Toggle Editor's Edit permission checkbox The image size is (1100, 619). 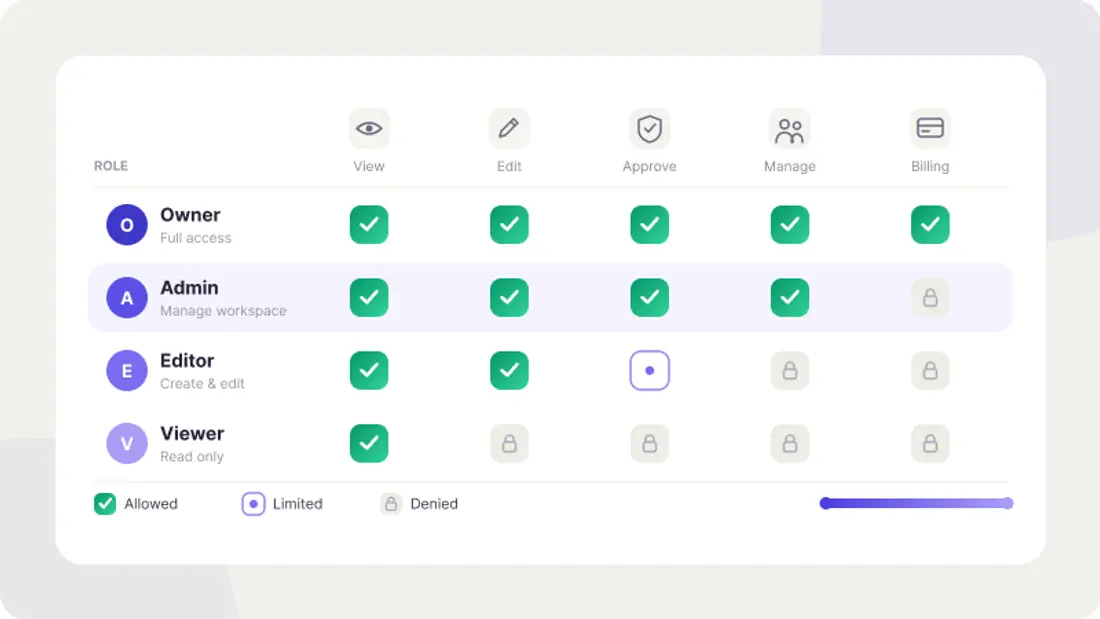(509, 371)
